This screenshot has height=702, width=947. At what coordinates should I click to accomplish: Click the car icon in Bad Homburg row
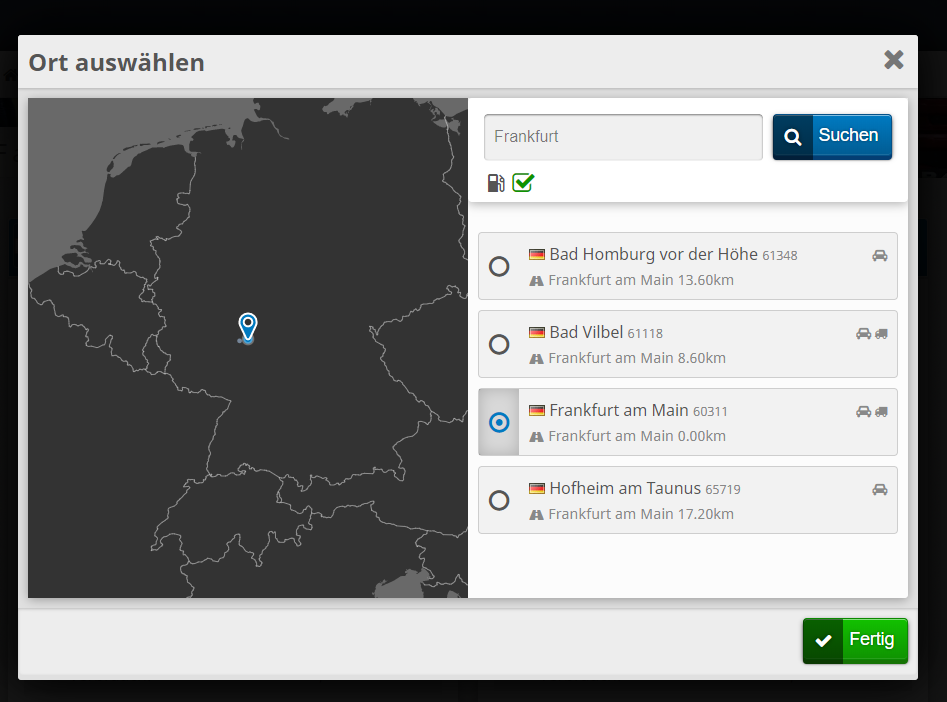(879, 255)
